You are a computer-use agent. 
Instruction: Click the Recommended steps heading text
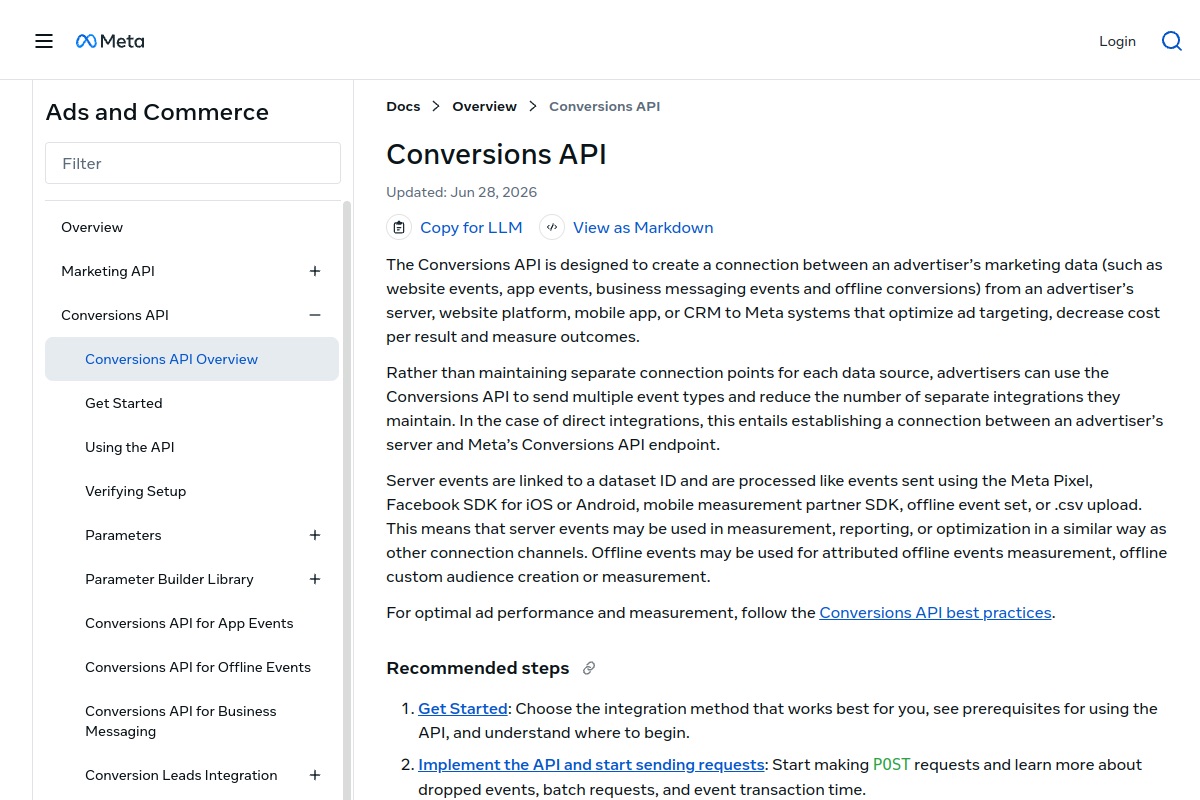[478, 668]
